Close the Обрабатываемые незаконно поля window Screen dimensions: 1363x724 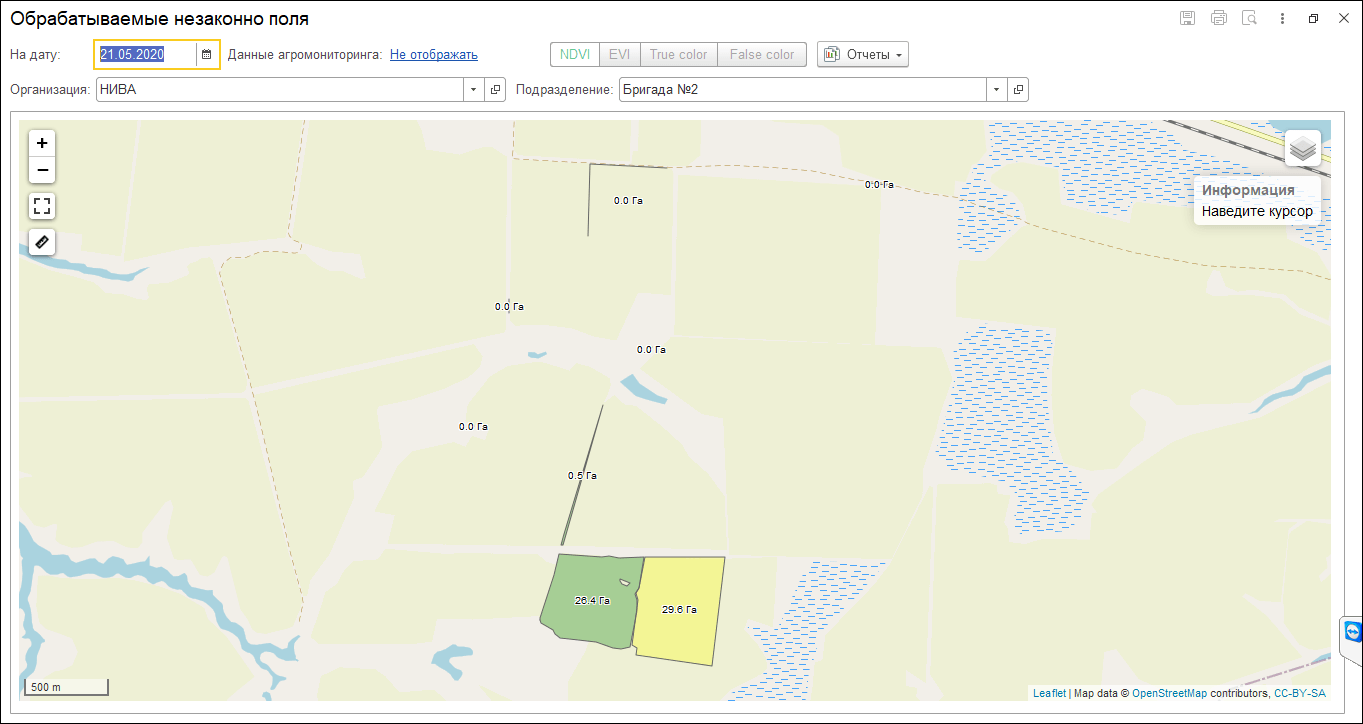pyautogui.click(x=1343, y=18)
